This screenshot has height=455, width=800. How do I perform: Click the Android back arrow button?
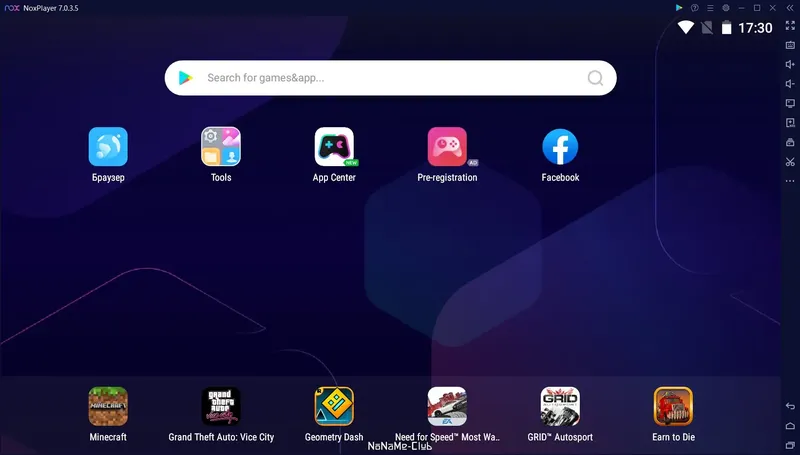coord(790,406)
